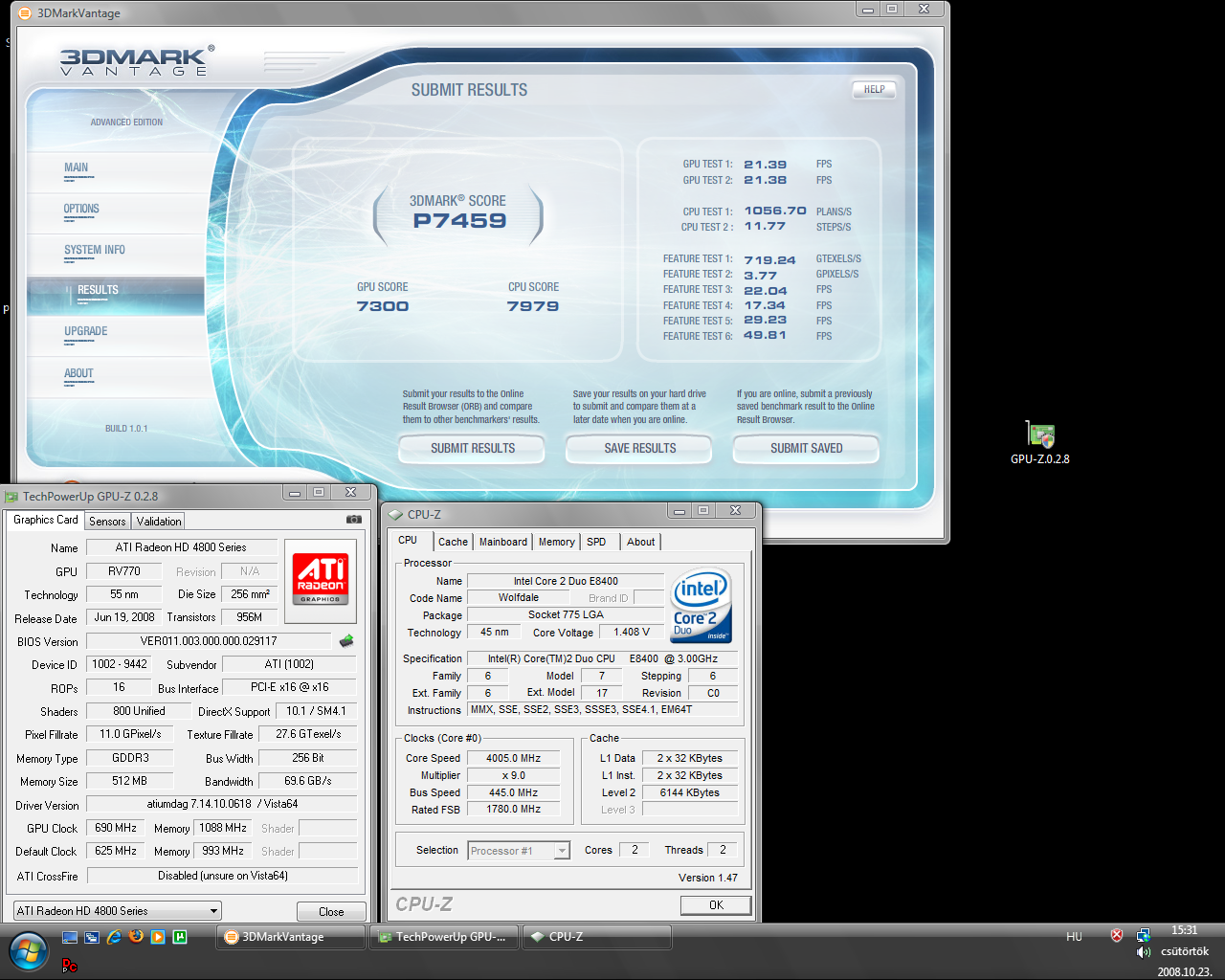Click the SAVE RESULTS button
1225x980 pixels.
(640, 448)
